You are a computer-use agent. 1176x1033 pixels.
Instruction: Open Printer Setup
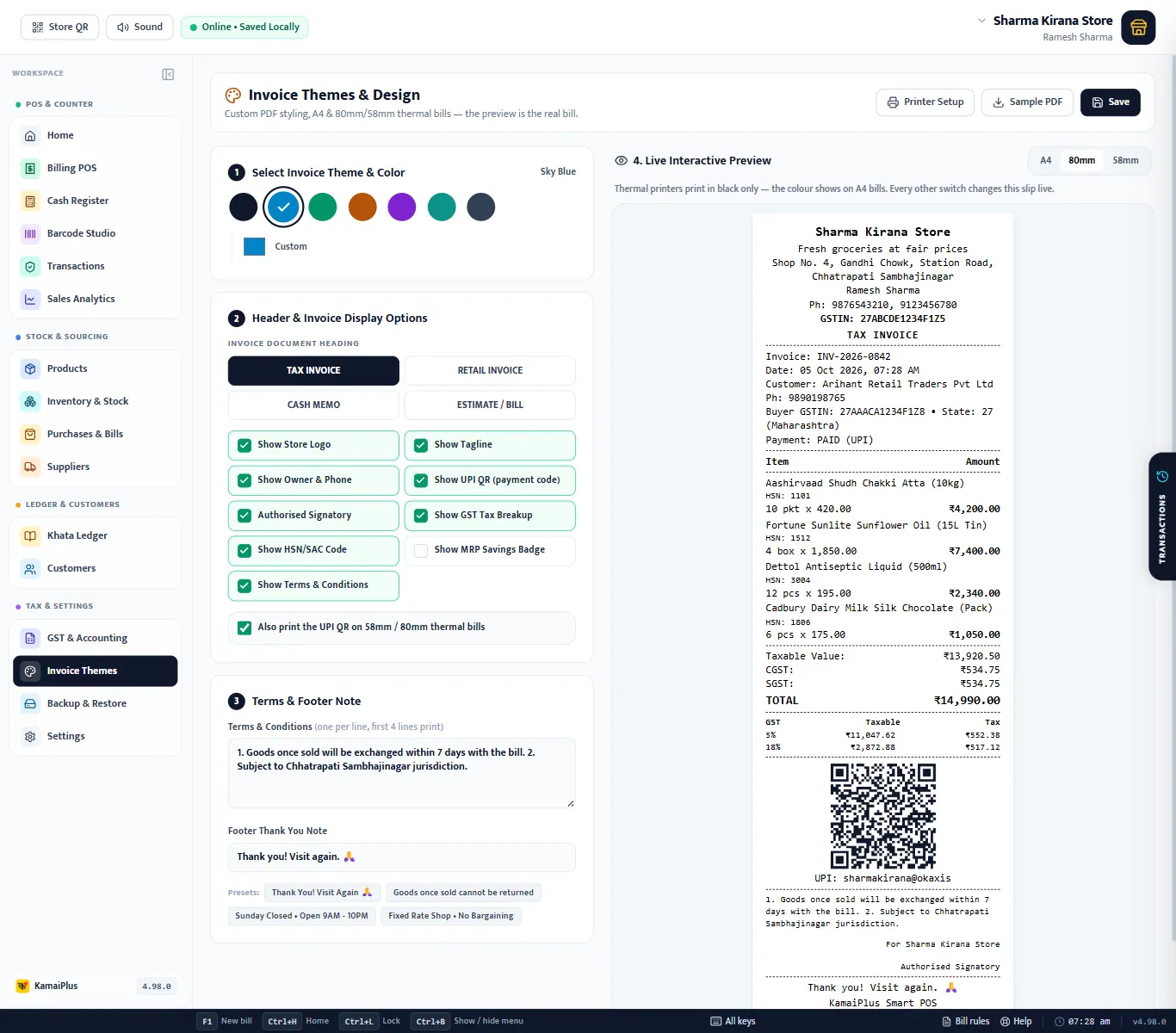point(925,102)
